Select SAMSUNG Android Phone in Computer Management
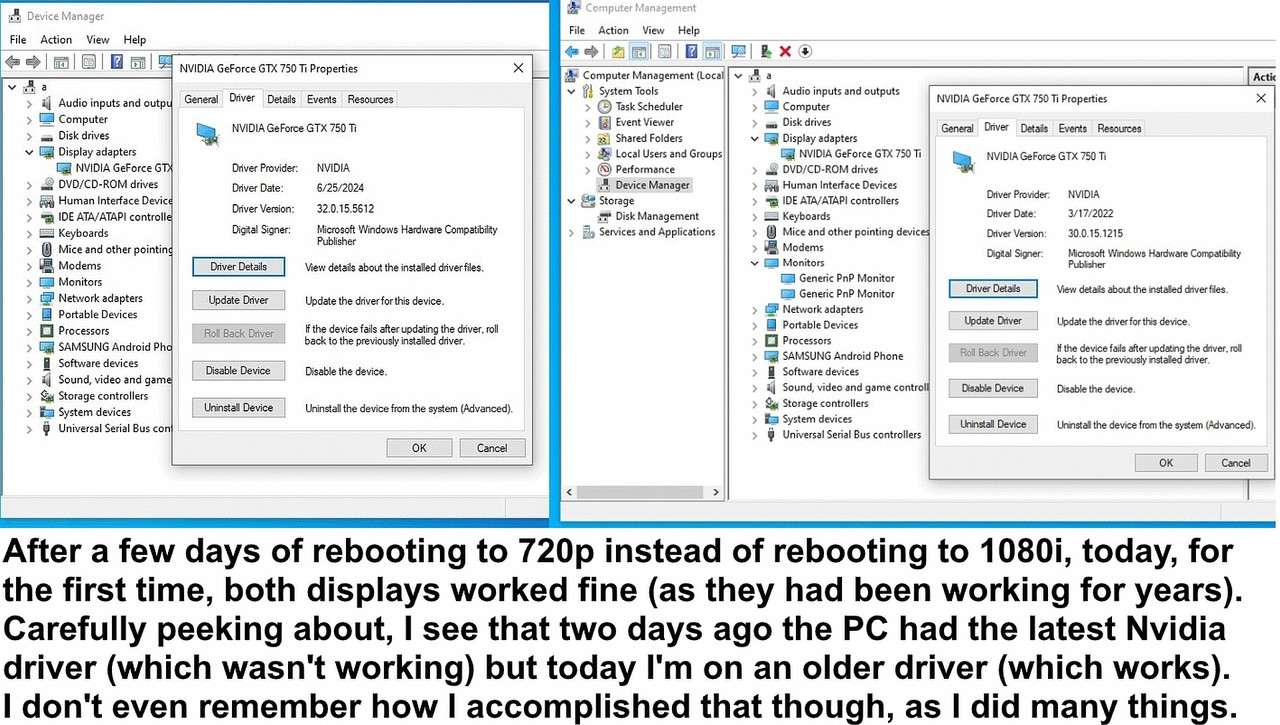Image resolution: width=1280 pixels, height=725 pixels. [x=843, y=356]
